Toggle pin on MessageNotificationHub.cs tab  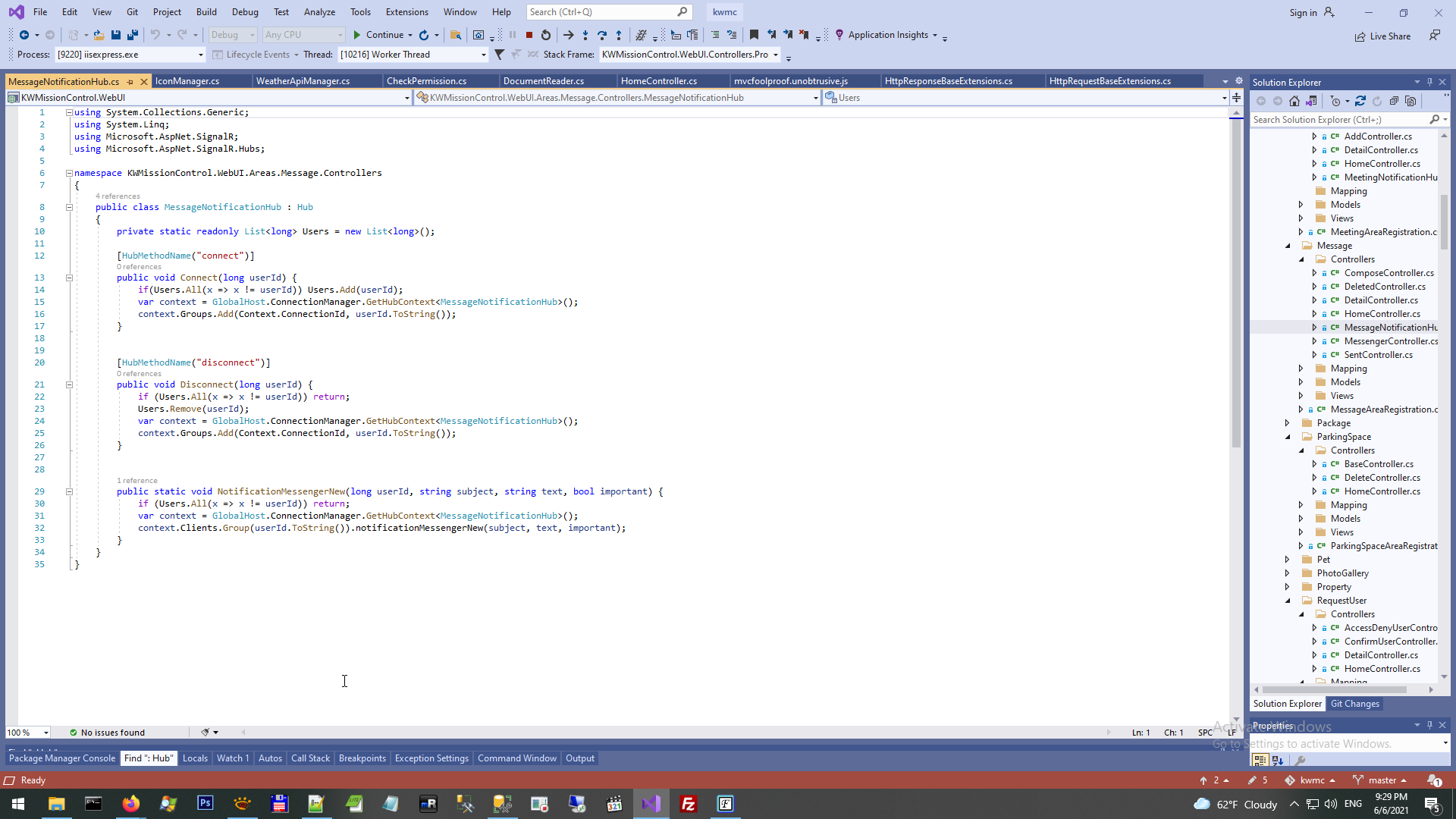[x=130, y=81]
